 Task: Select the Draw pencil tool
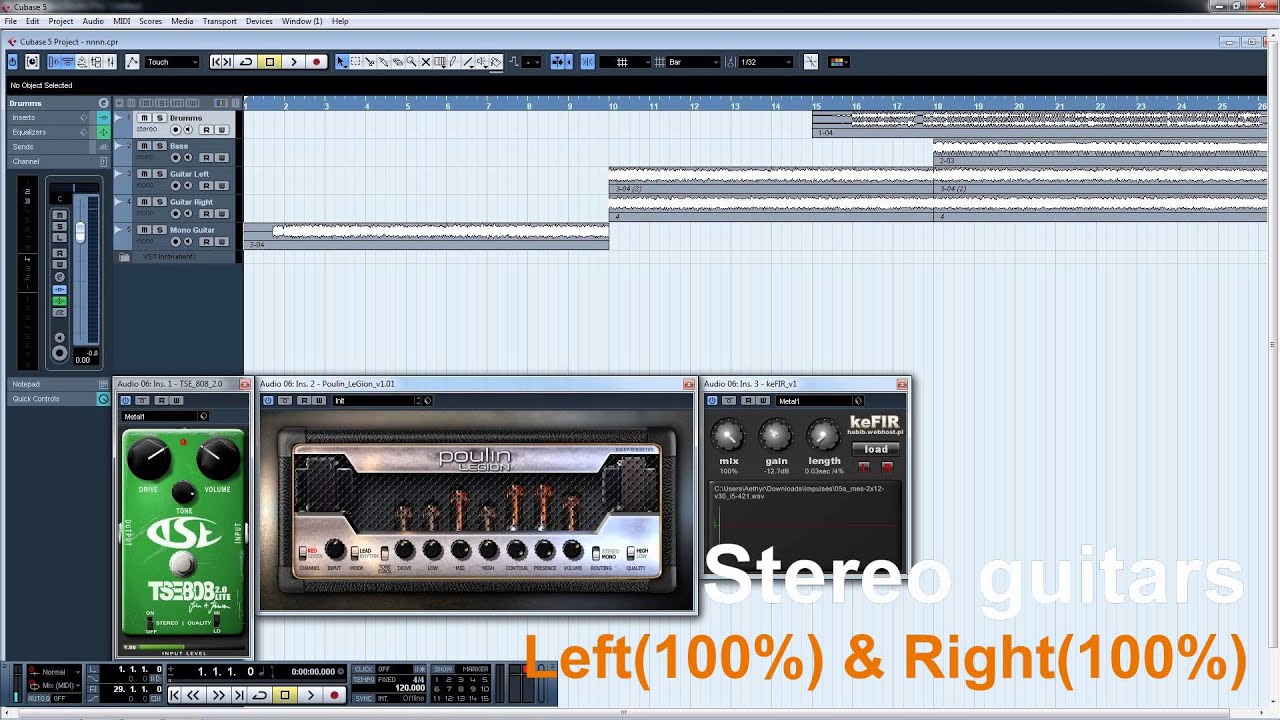coord(453,62)
